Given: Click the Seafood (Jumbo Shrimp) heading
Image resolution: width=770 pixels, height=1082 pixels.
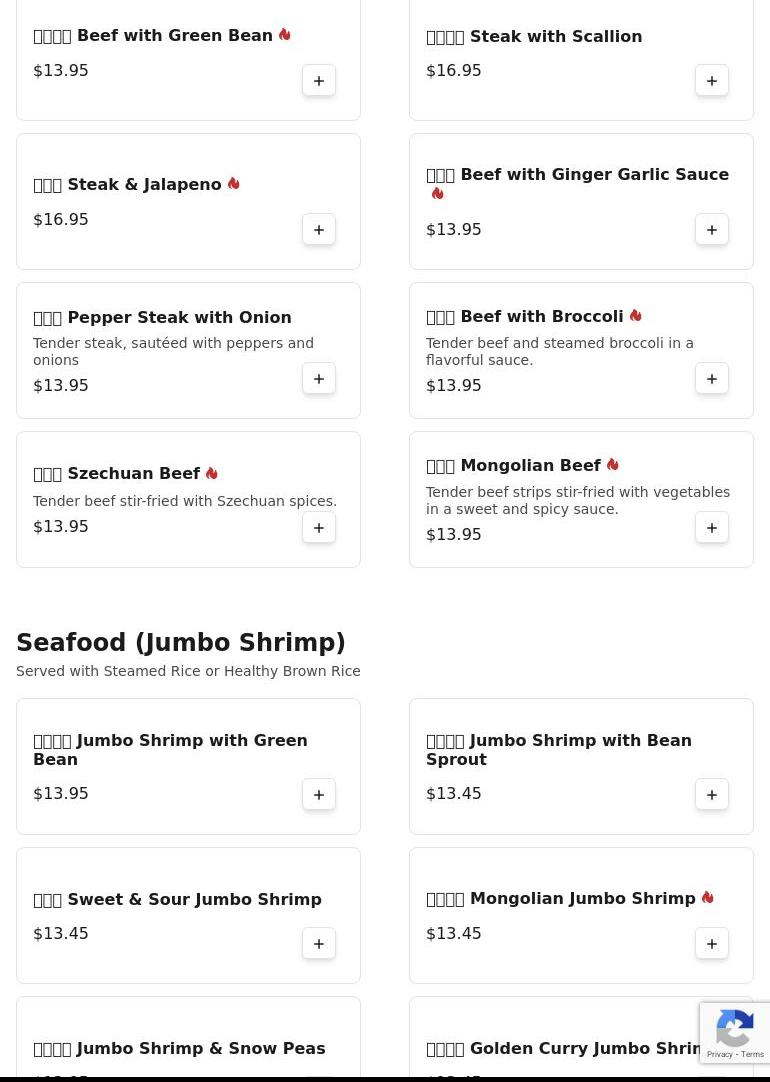Looking at the screenshot, I should coord(181,643).
